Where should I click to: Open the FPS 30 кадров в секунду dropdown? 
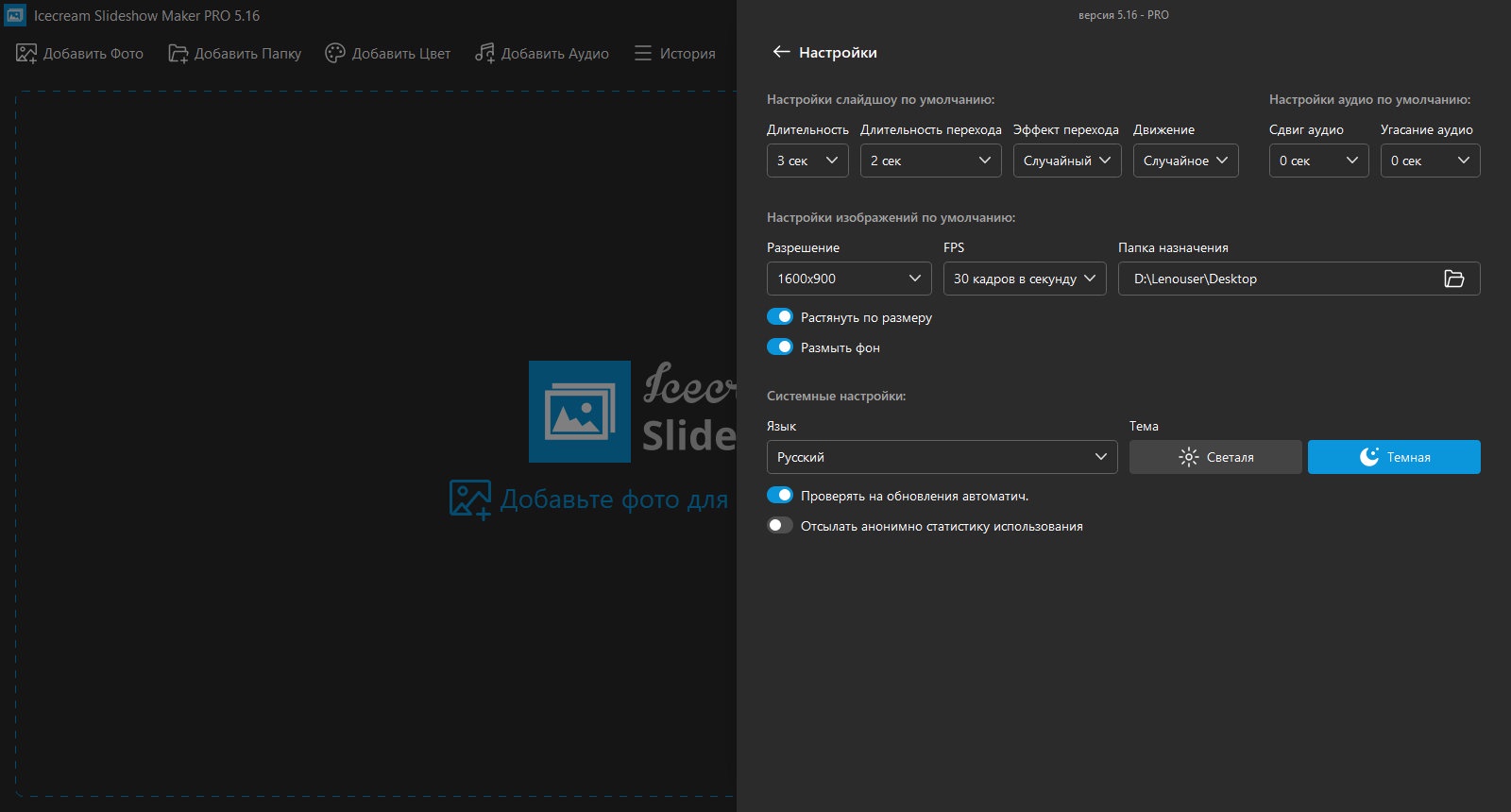1025,279
